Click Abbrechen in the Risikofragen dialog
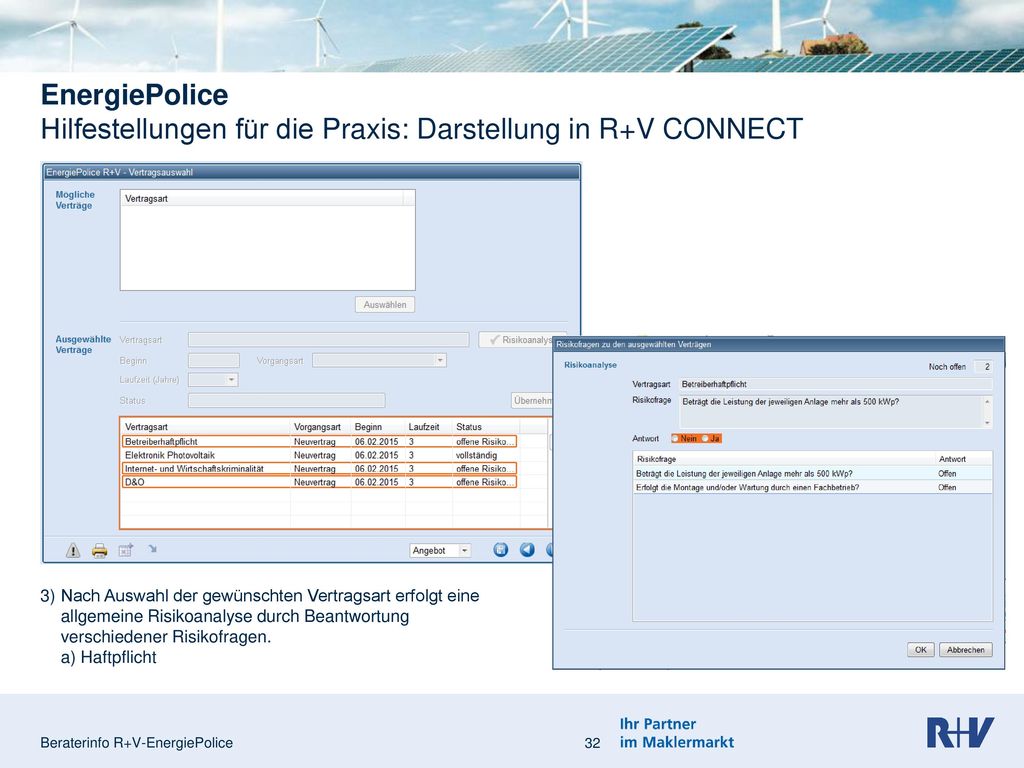This screenshot has height=768, width=1024. point(966,650)
